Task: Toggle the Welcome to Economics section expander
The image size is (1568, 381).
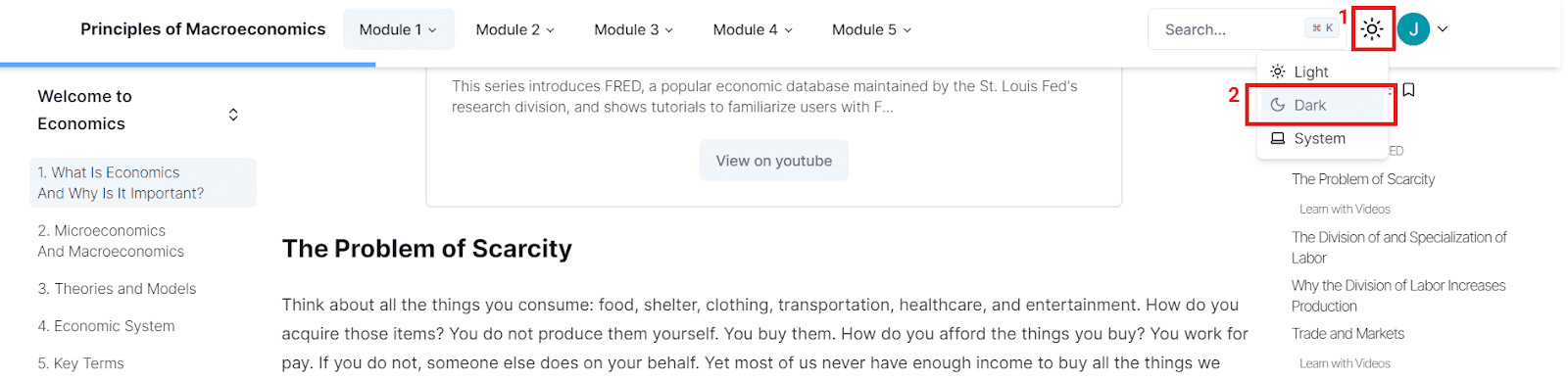Action: pos(233,115)
